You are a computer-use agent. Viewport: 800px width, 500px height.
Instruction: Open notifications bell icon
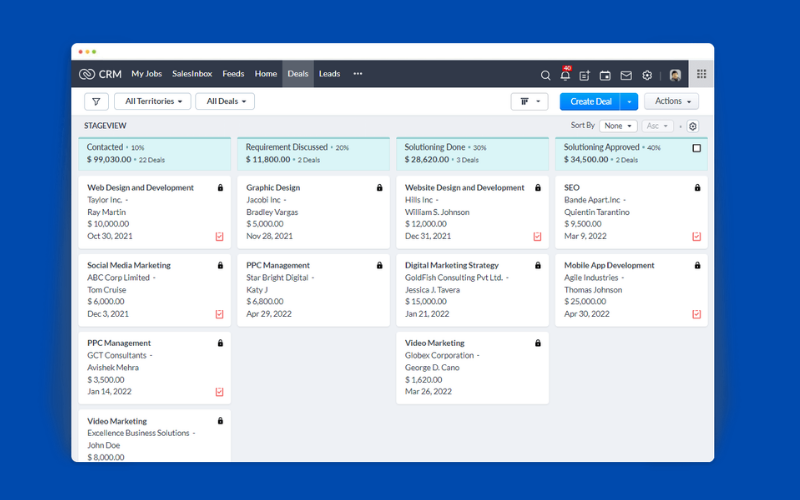point(565,74)
